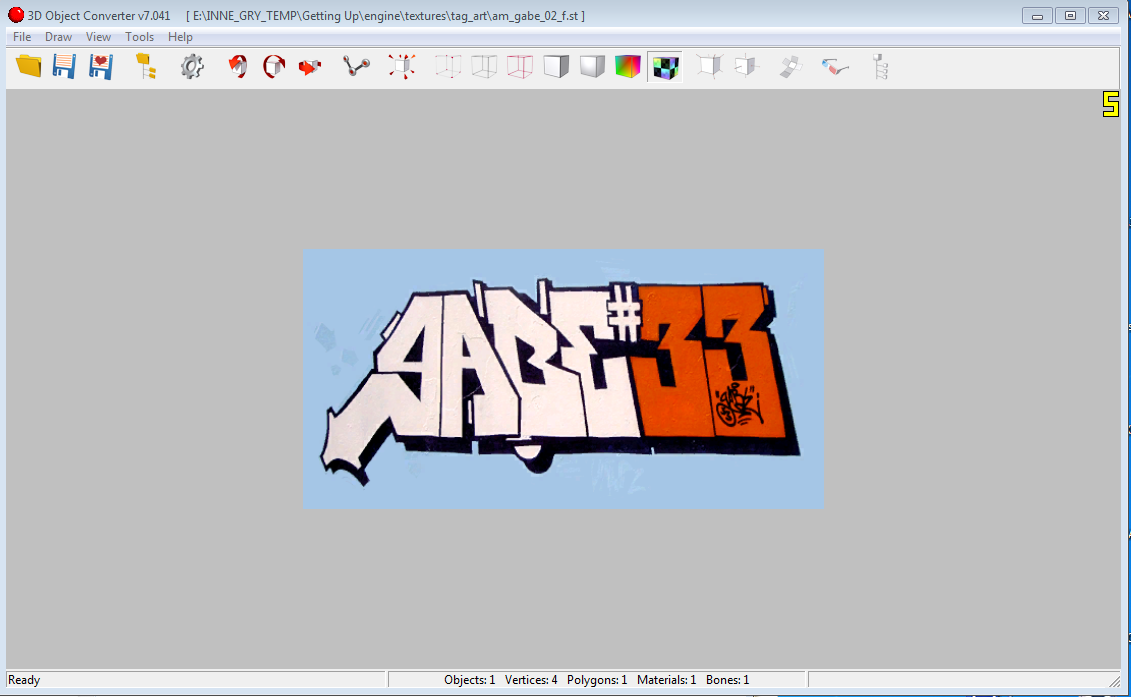Click the open file folder icon
The width and height of the screenshot is (1131, 697).
[29, 67]
